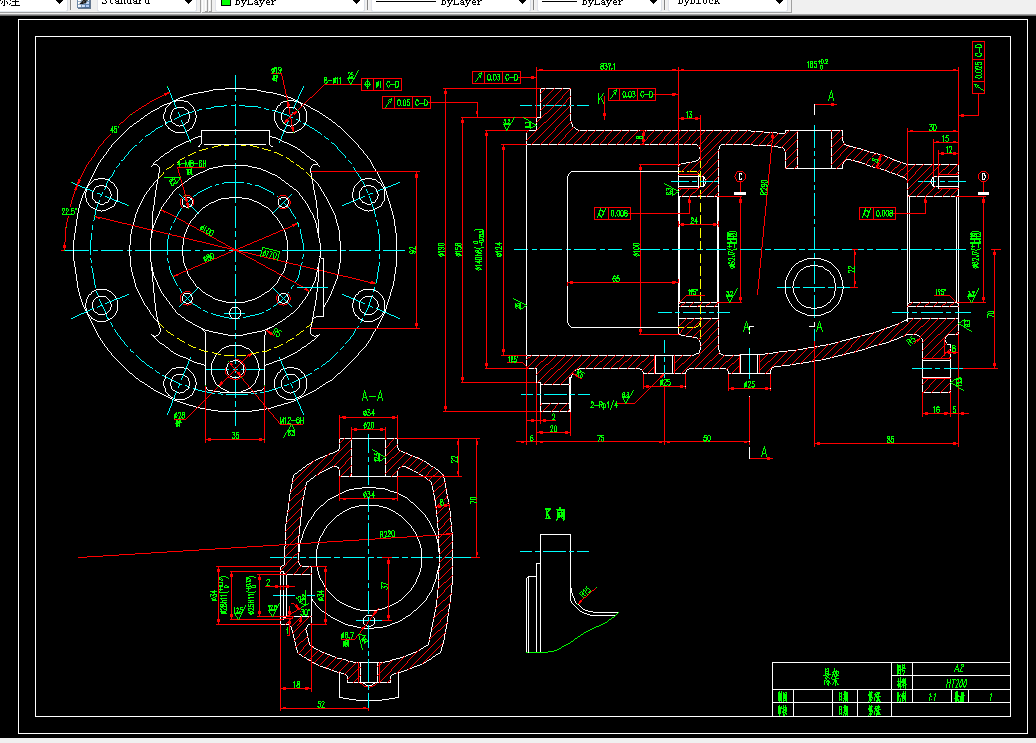Select the K向 view label
1036x743 pixels.
pyautogui.click(x=555, y=514)
